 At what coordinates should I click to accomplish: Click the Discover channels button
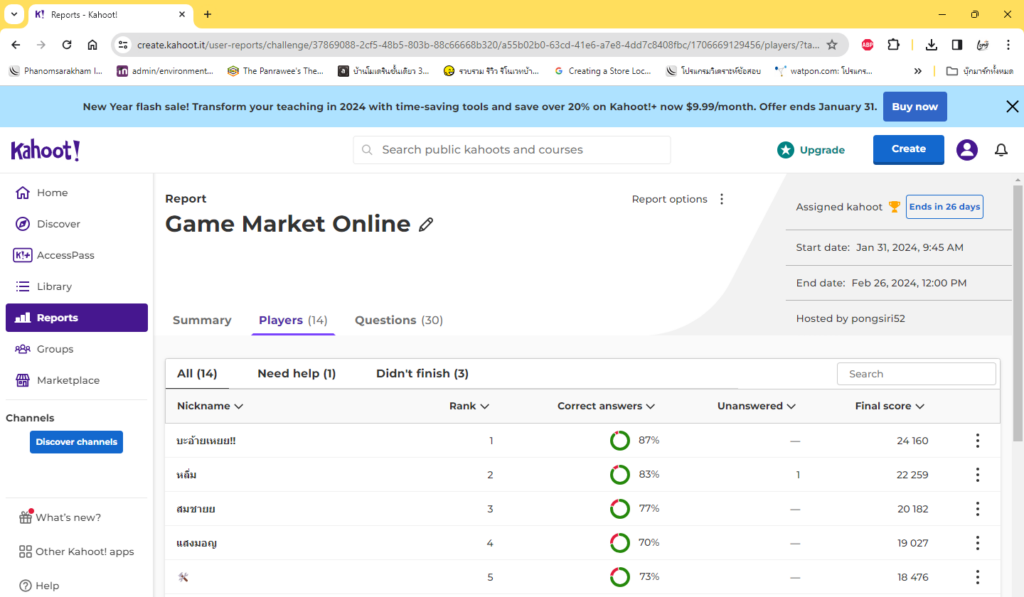[76, 442]
